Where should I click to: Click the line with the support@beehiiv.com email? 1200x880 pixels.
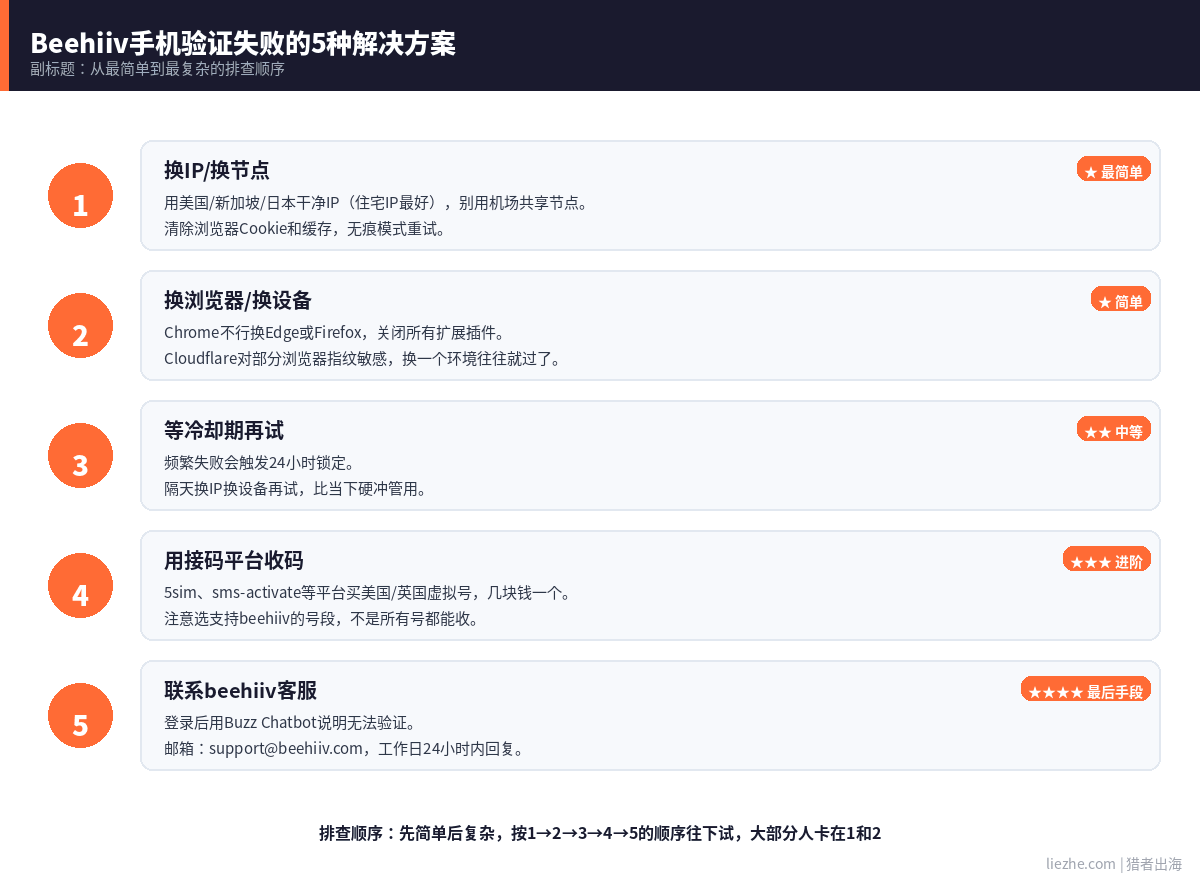click(346, 748)
